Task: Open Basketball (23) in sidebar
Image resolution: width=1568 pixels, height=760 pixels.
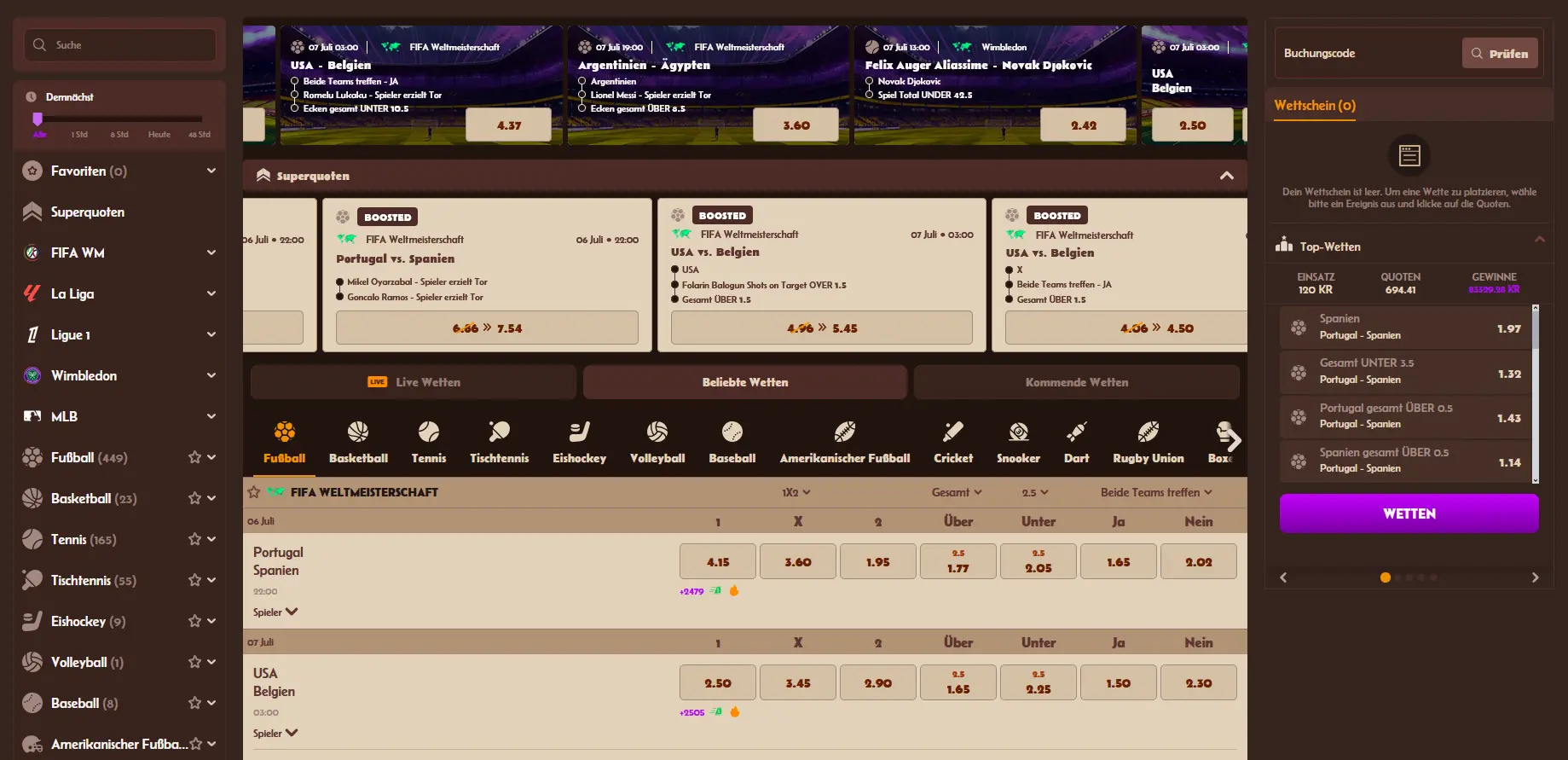Action: (94, 498)
